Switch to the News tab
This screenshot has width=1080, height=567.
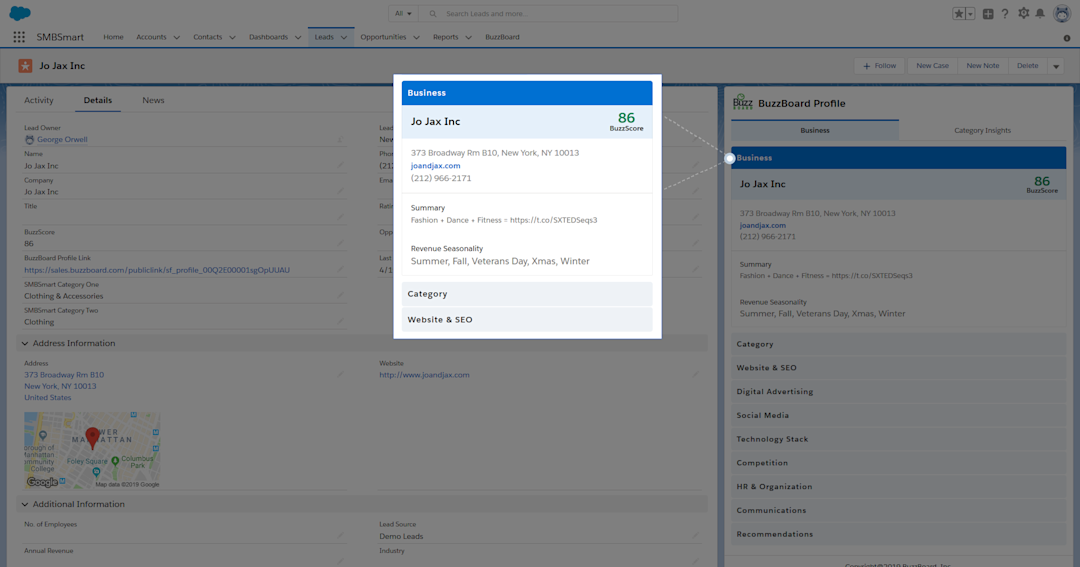153,100
